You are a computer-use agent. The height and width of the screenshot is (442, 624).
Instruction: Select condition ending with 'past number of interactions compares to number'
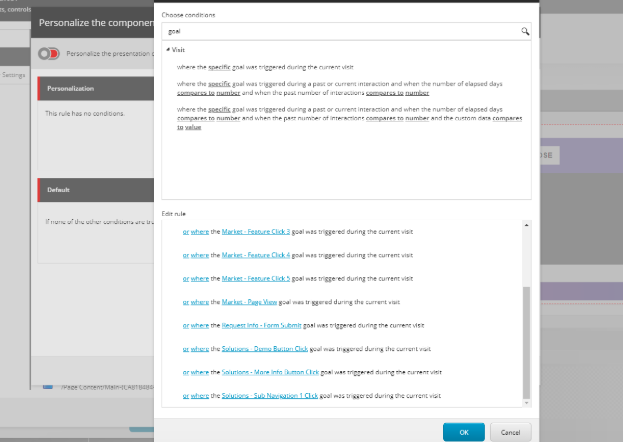point(339,88)
